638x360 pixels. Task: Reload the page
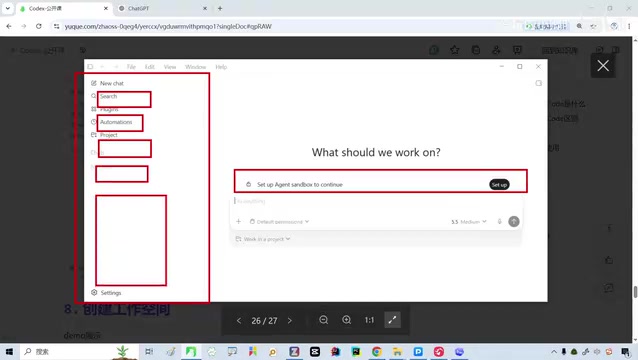point(39,26)
